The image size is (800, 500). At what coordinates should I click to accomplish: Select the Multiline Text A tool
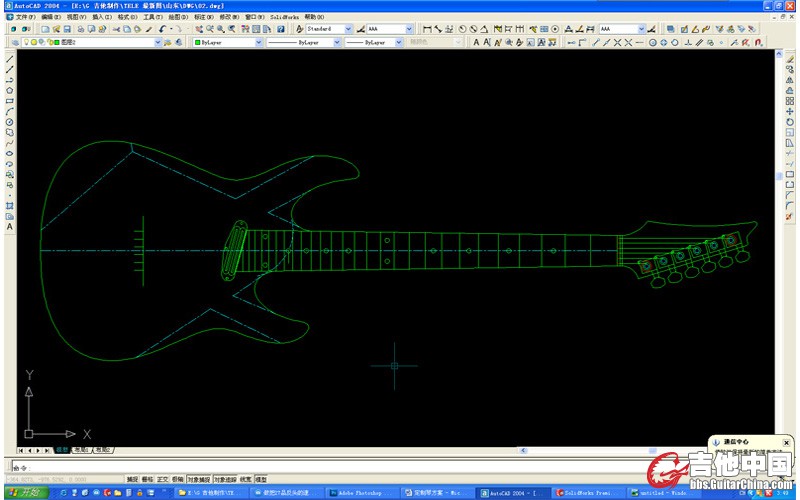[10, 227]
